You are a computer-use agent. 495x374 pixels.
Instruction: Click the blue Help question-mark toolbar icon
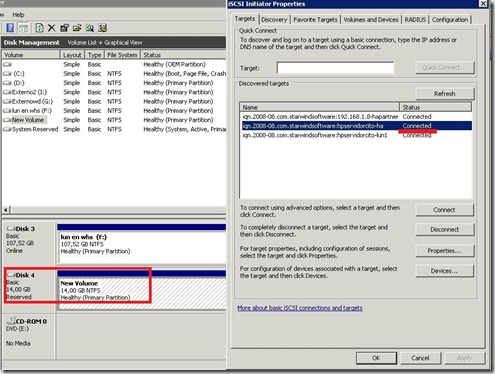[10, 28]
